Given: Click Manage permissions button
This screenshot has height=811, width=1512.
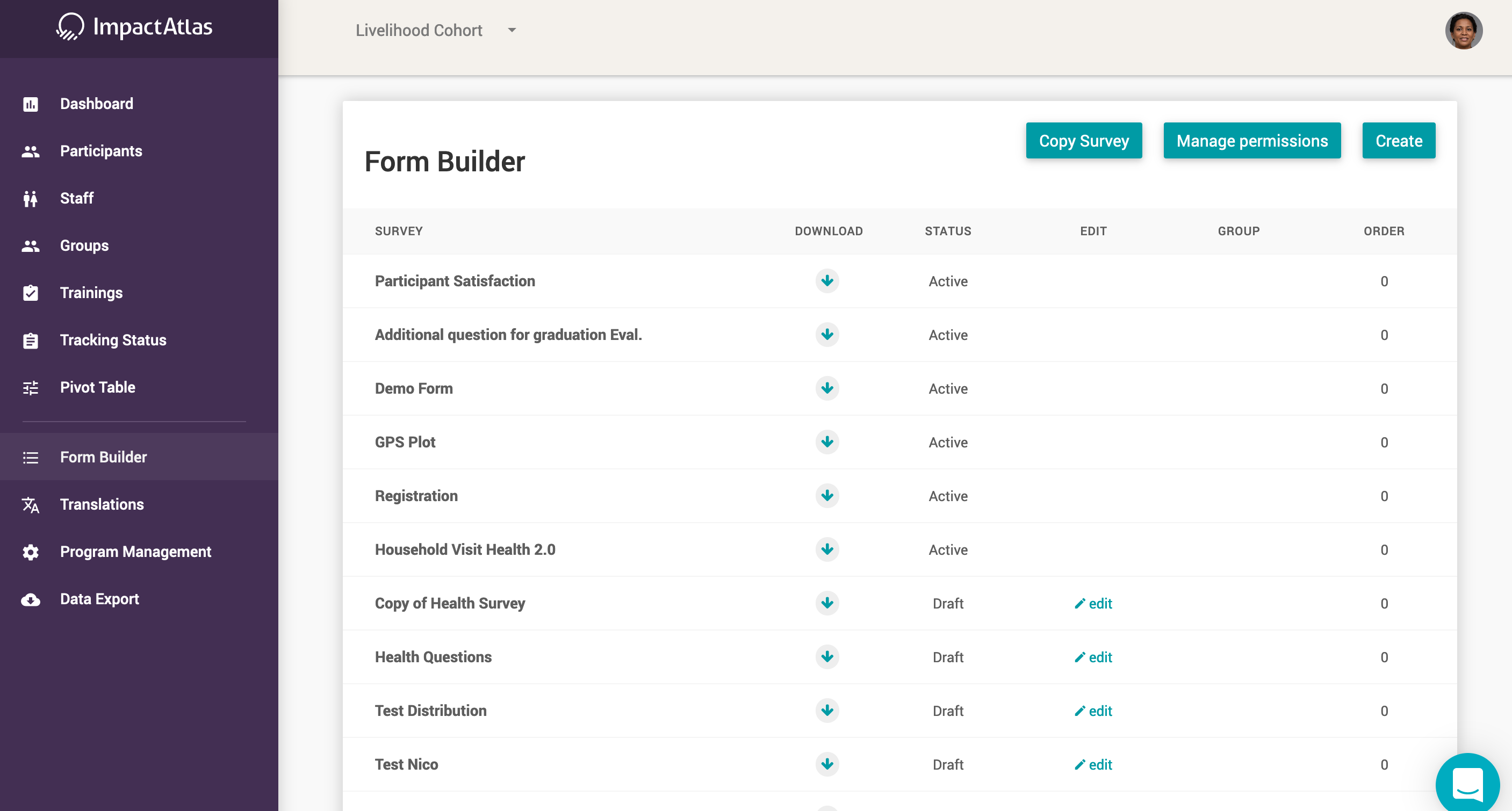Looking at the screenshot, I should tap(1252, 141).
